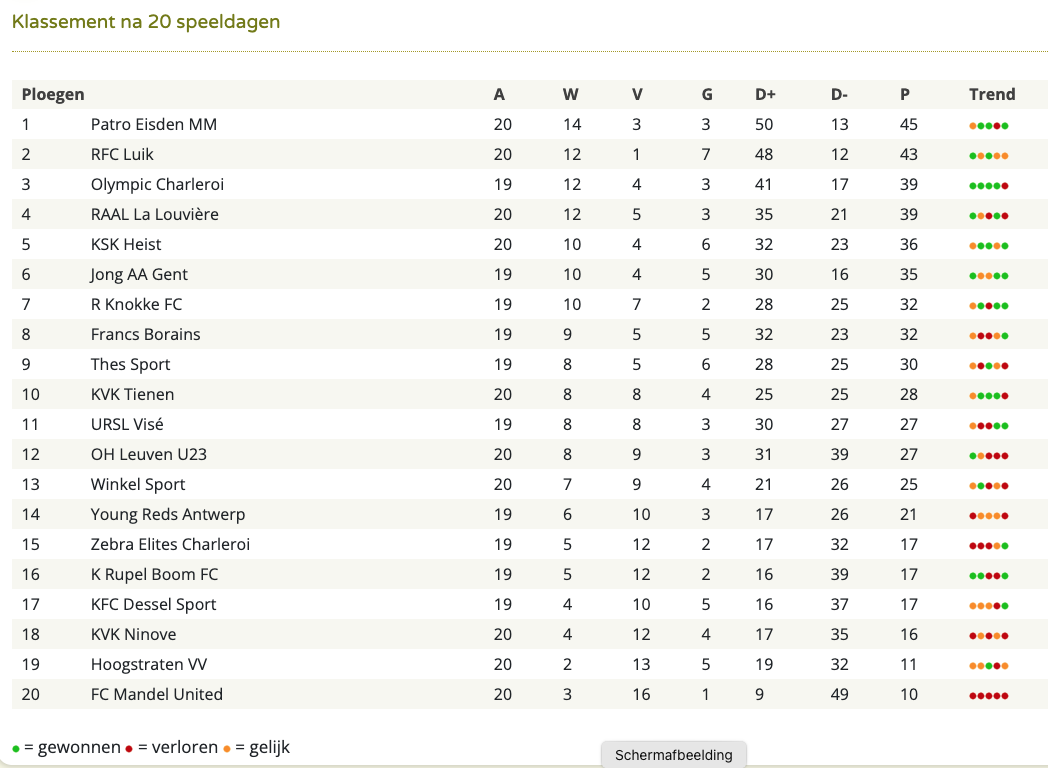1048x768 pixels.
Task: Select the KVK Tienen team row
Action: [x=530, y=394]
